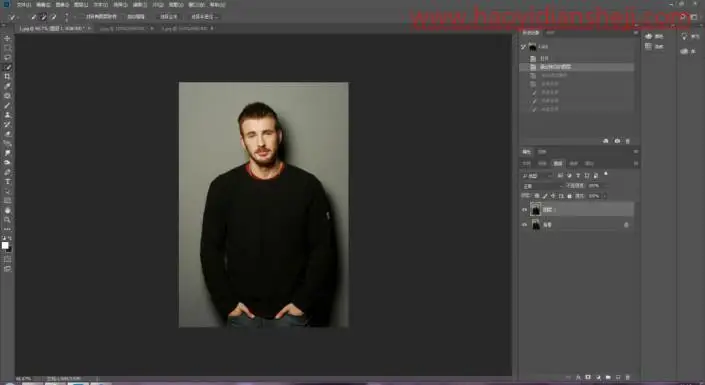Hide the top layer using its eye icon
The width and height of the screenshot is (705, 385).
coord(524,210)
